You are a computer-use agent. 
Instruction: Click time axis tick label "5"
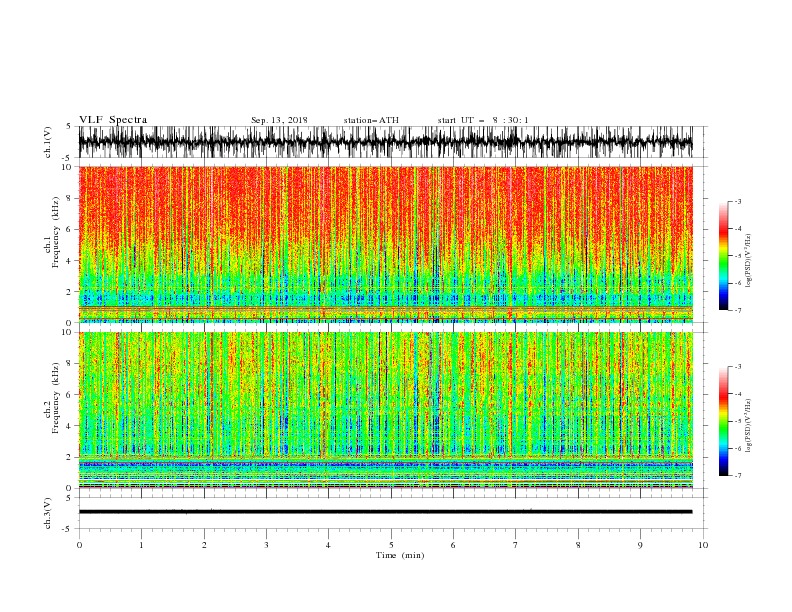tap(391, 545)
